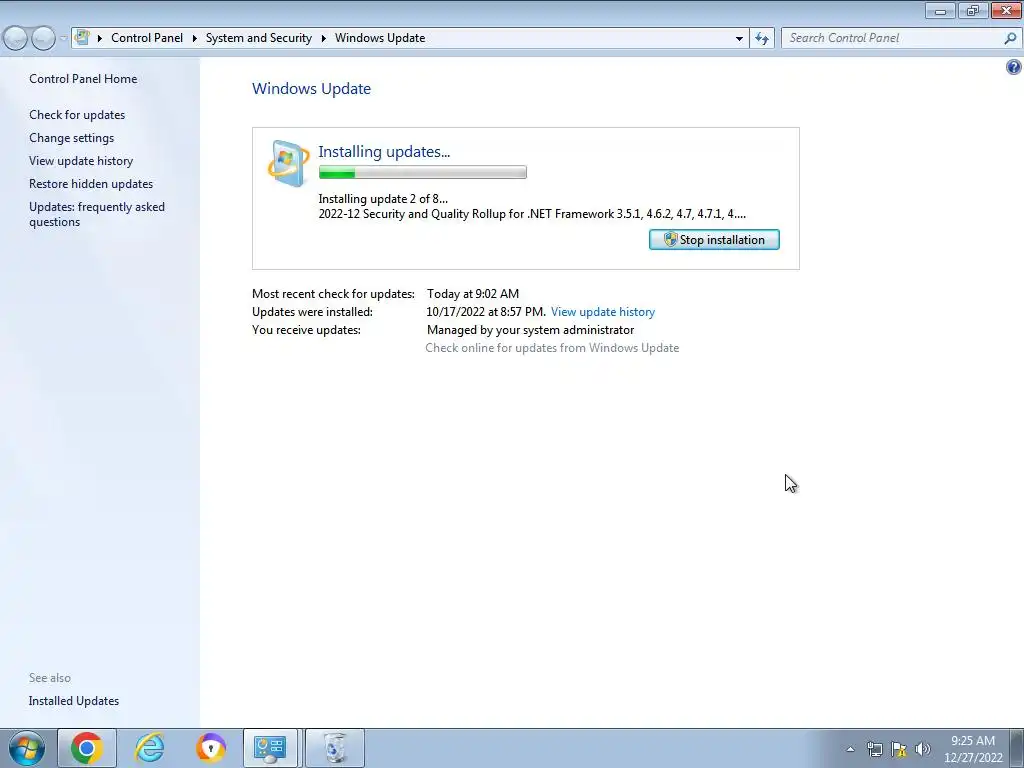The image size is (1024, 768).
Task: Close the Windows Update window
Action: pos(1006,10)
